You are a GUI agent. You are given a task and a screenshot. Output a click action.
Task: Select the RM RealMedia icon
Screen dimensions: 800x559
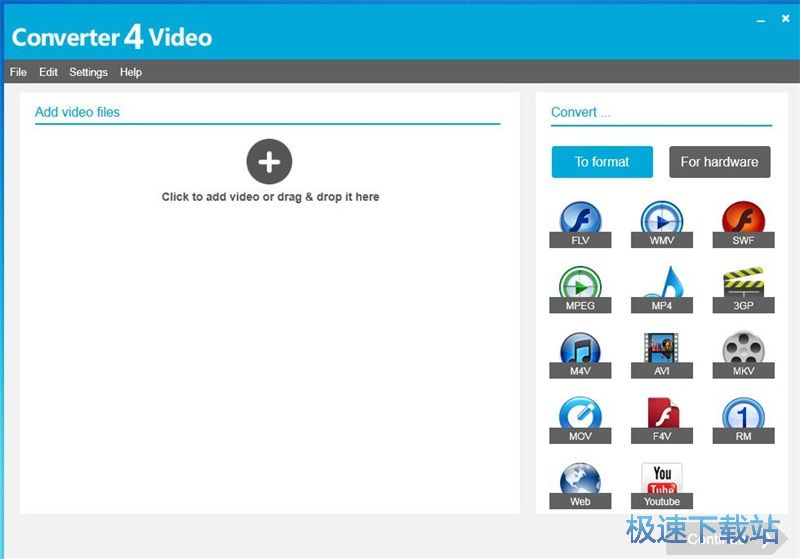[743, 420]
